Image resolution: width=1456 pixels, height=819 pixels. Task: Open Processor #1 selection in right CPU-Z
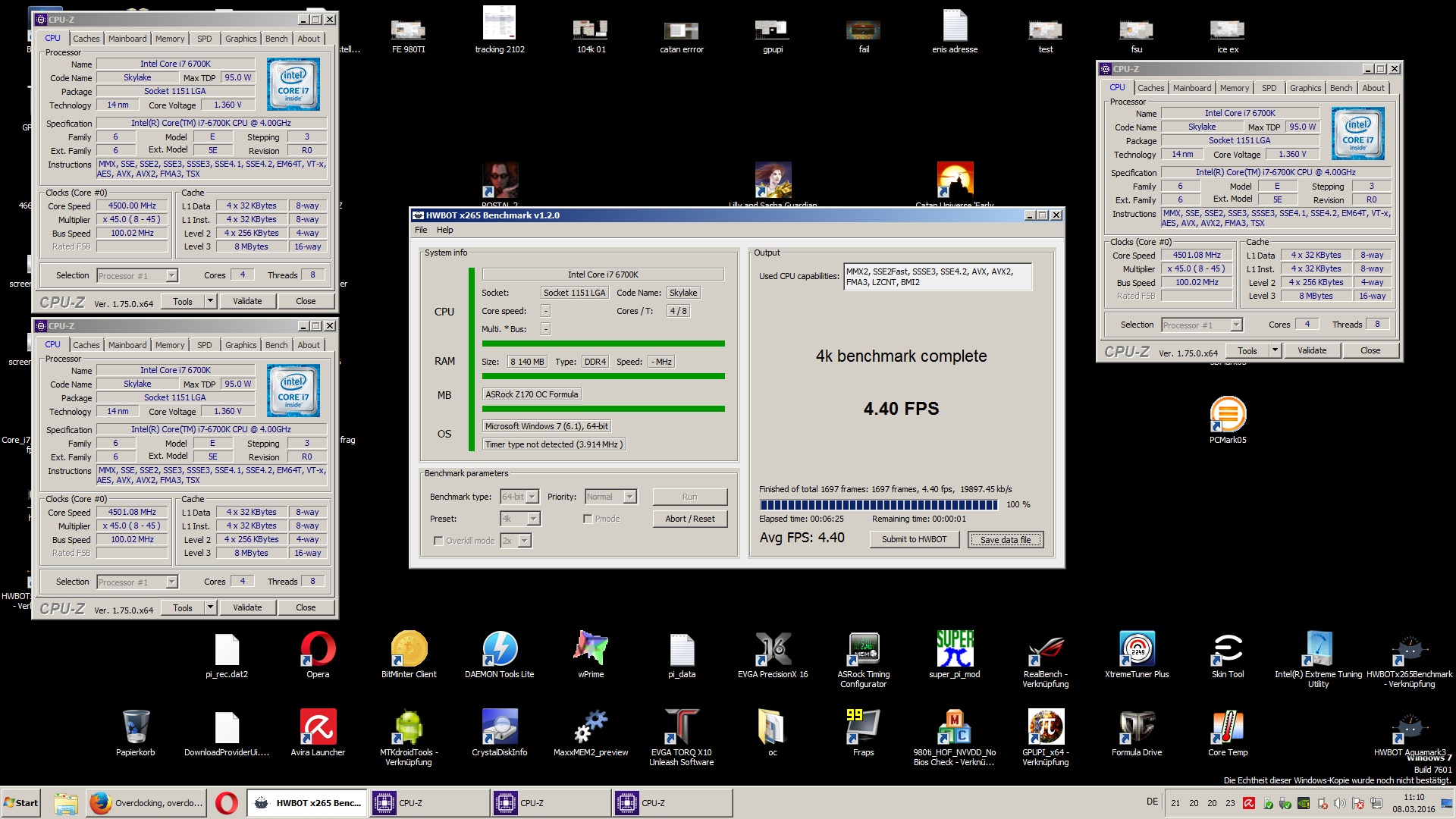pyautogui.click(x=1202, y=325)
